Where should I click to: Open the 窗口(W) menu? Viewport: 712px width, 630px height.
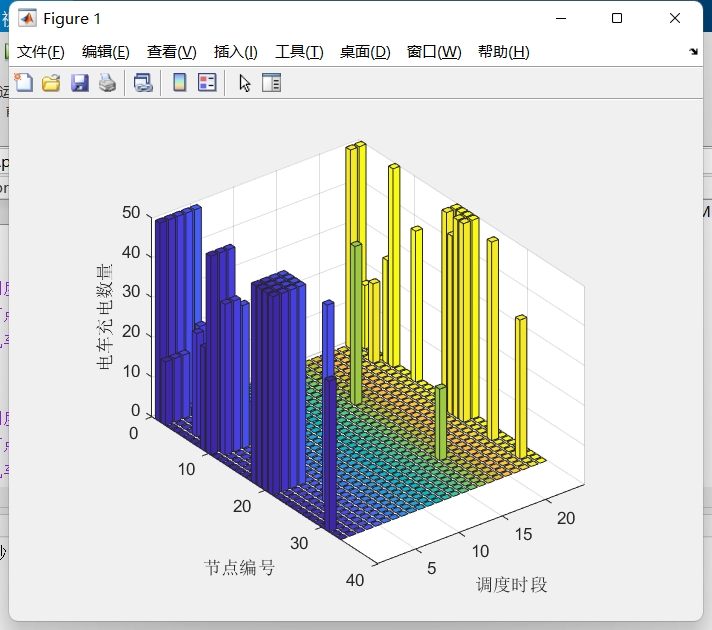click(x=434, y=52)
